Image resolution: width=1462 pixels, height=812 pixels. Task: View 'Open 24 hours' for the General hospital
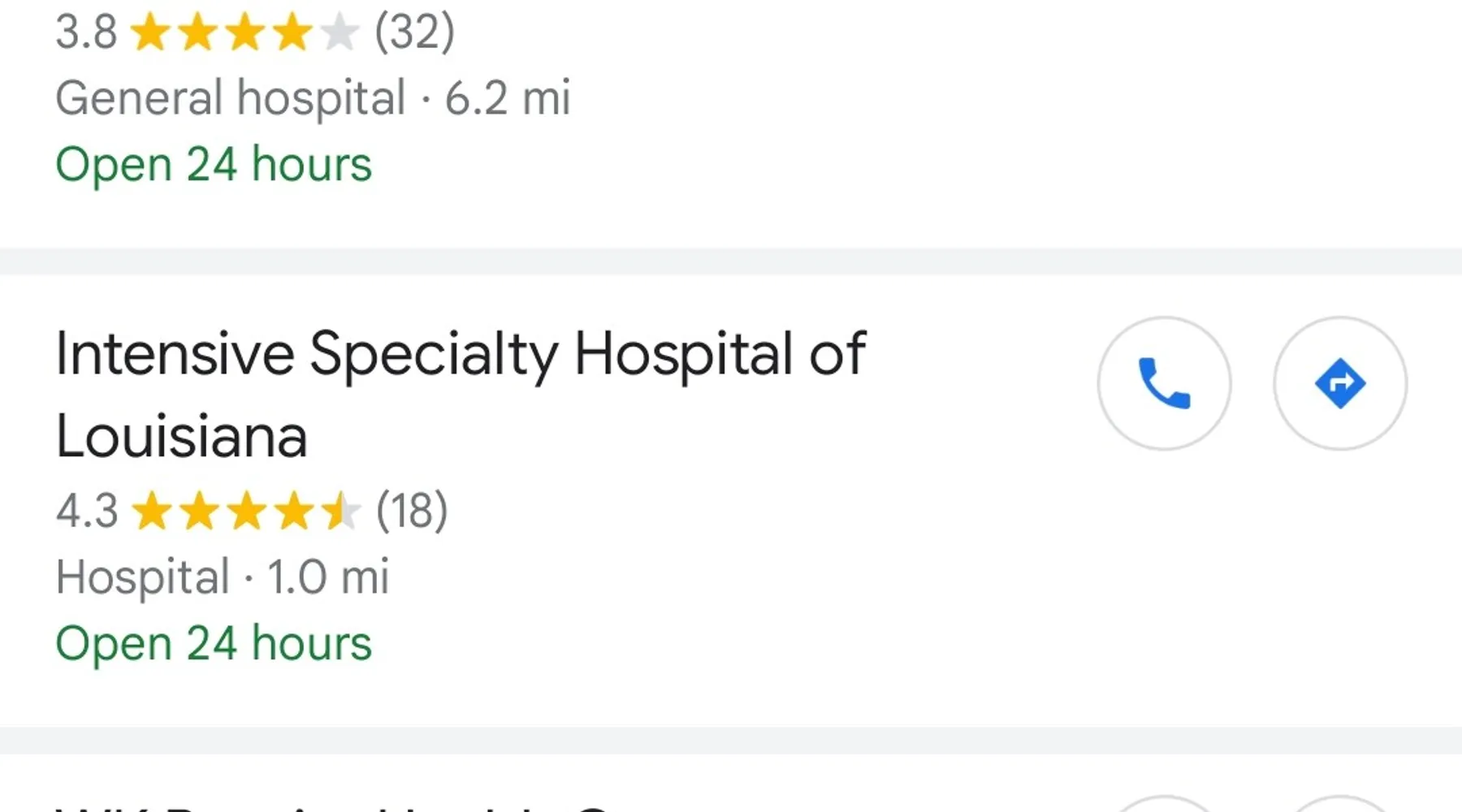[214, 165]
